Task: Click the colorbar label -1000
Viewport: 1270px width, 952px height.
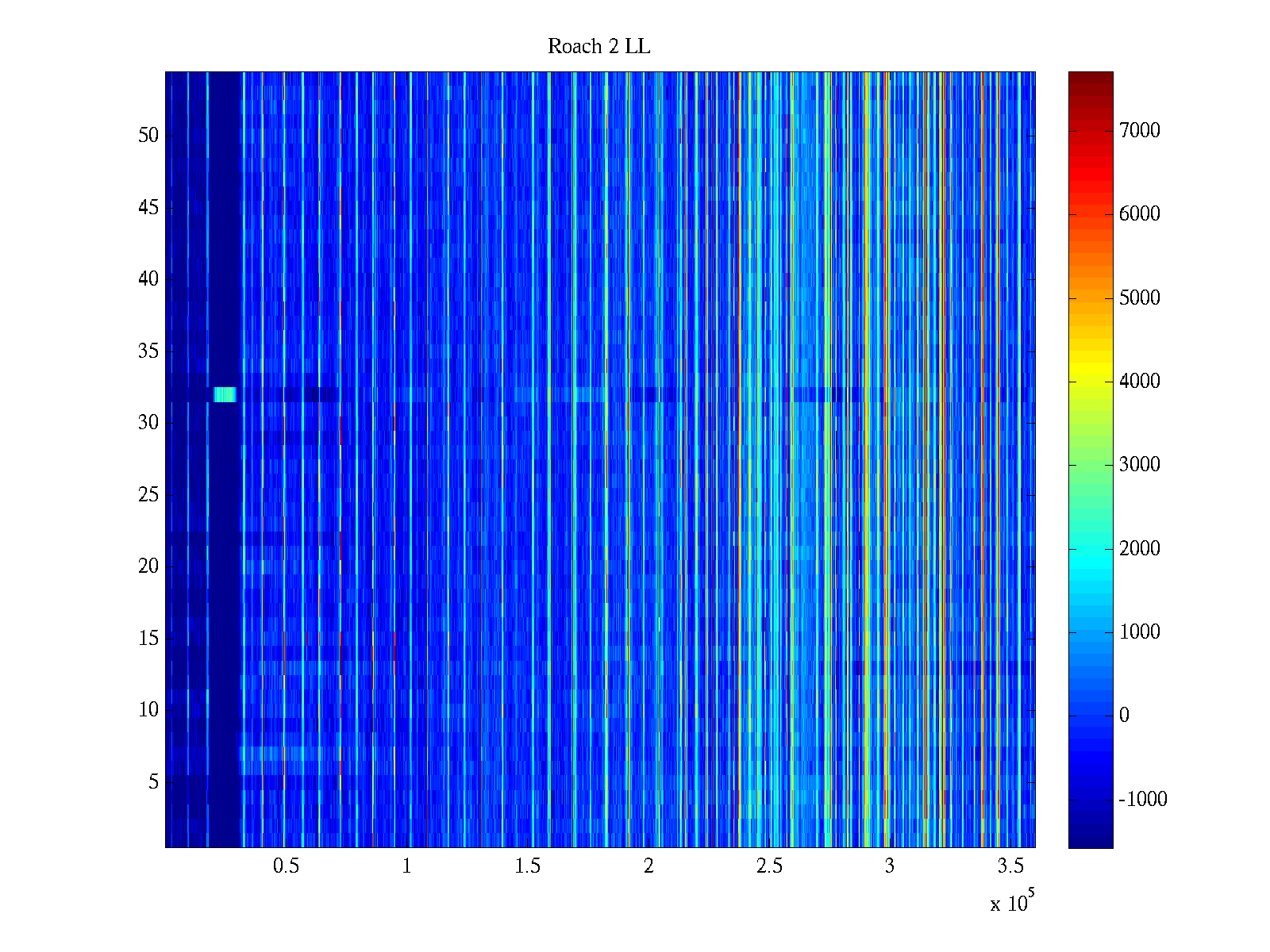Action: [x=1142, y=800]
